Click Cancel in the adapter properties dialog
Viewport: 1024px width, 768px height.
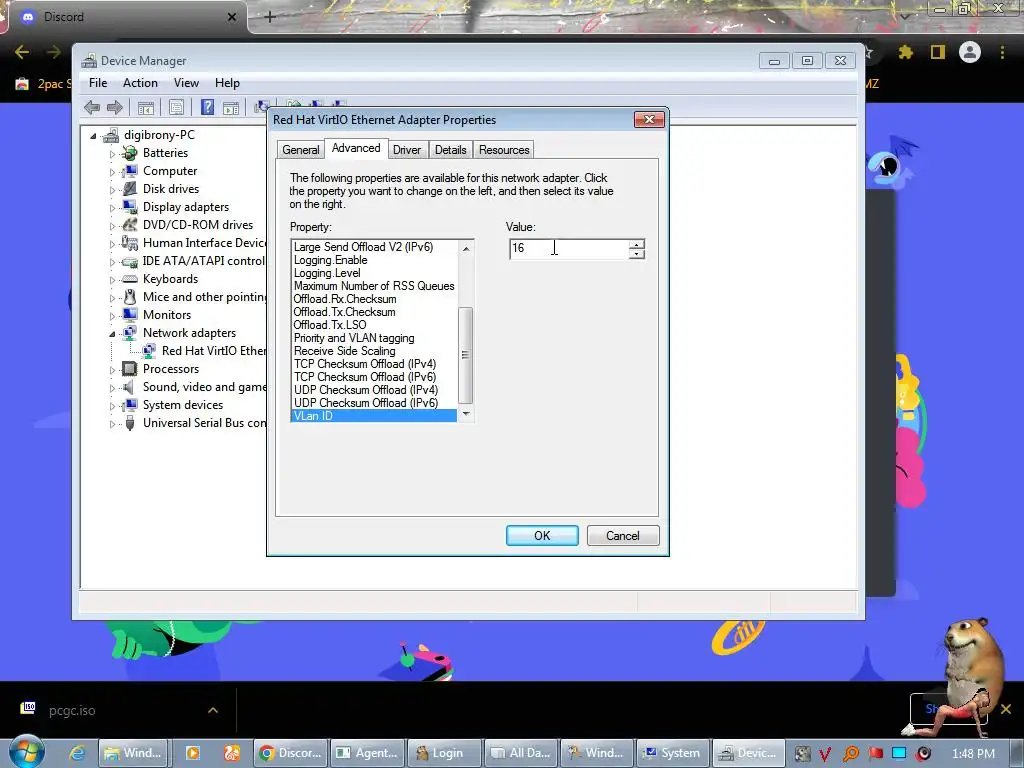pyautogui.click(x=622, y=536)
